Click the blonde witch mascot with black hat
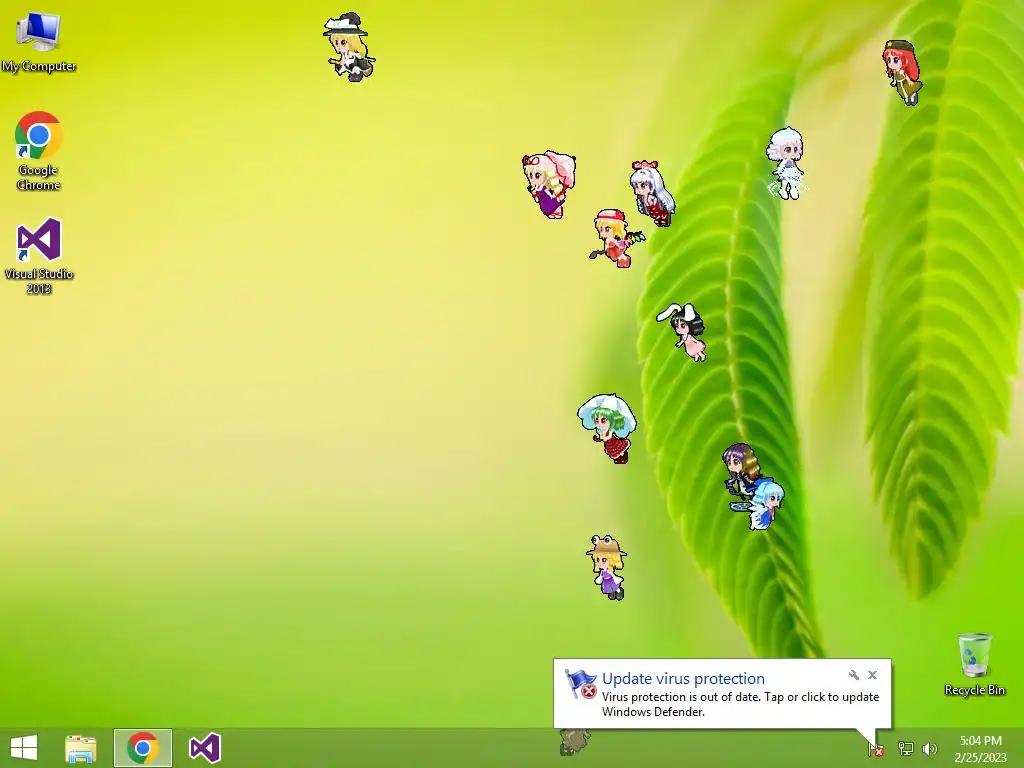 tap(349, 46)
